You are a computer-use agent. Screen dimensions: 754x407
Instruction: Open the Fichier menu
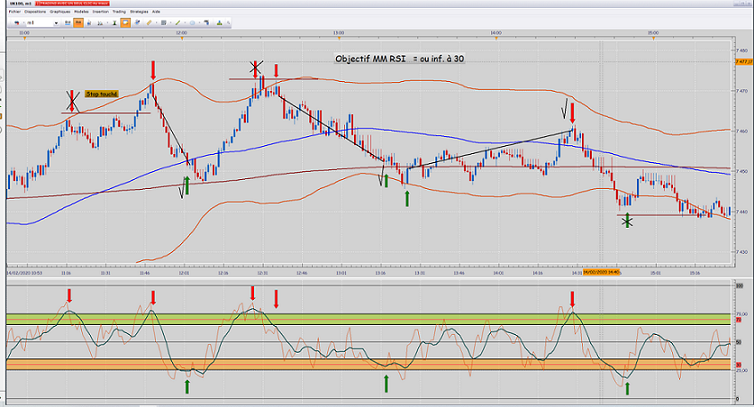point(14,11)
